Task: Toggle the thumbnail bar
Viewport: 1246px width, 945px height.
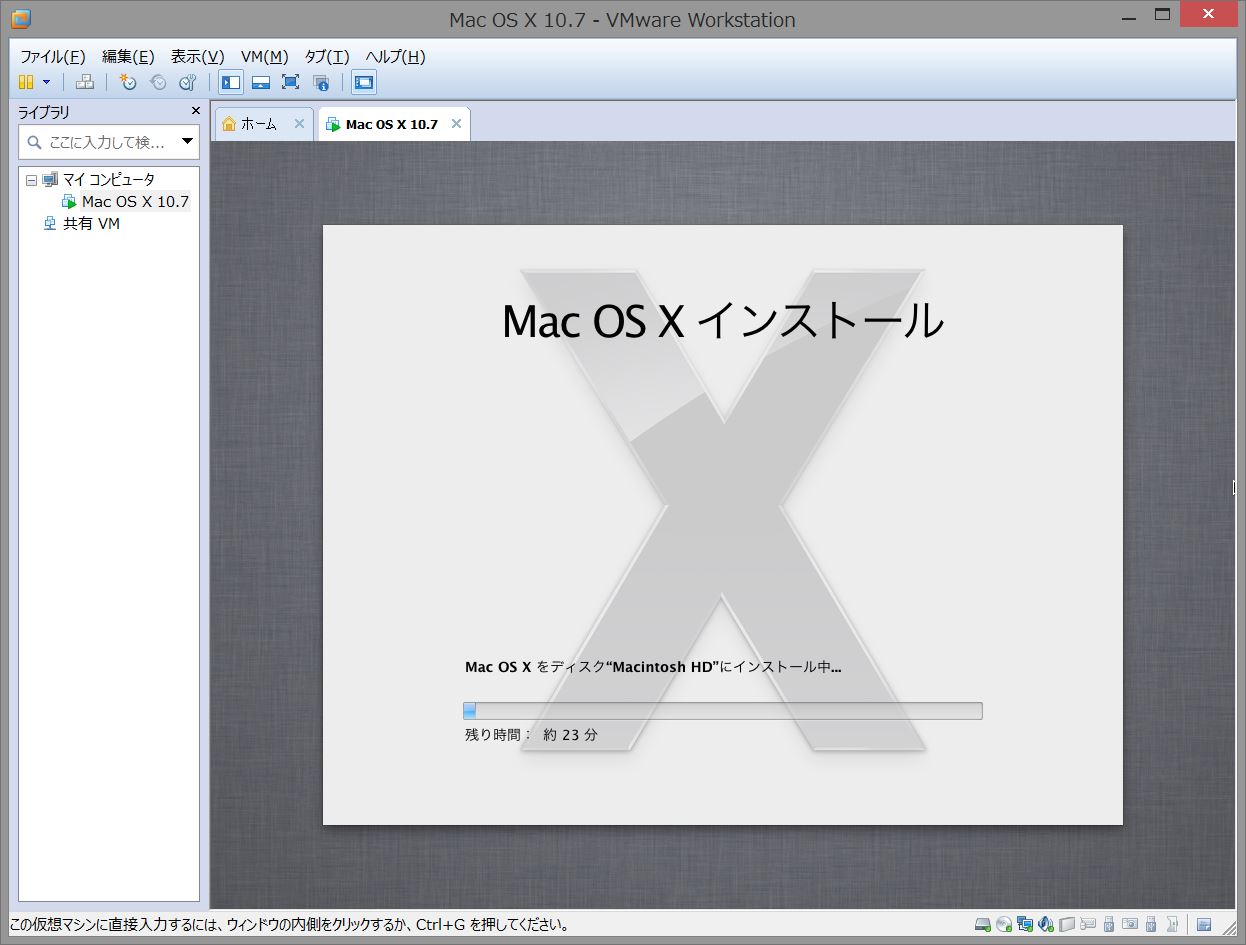Action: [261, 82]
